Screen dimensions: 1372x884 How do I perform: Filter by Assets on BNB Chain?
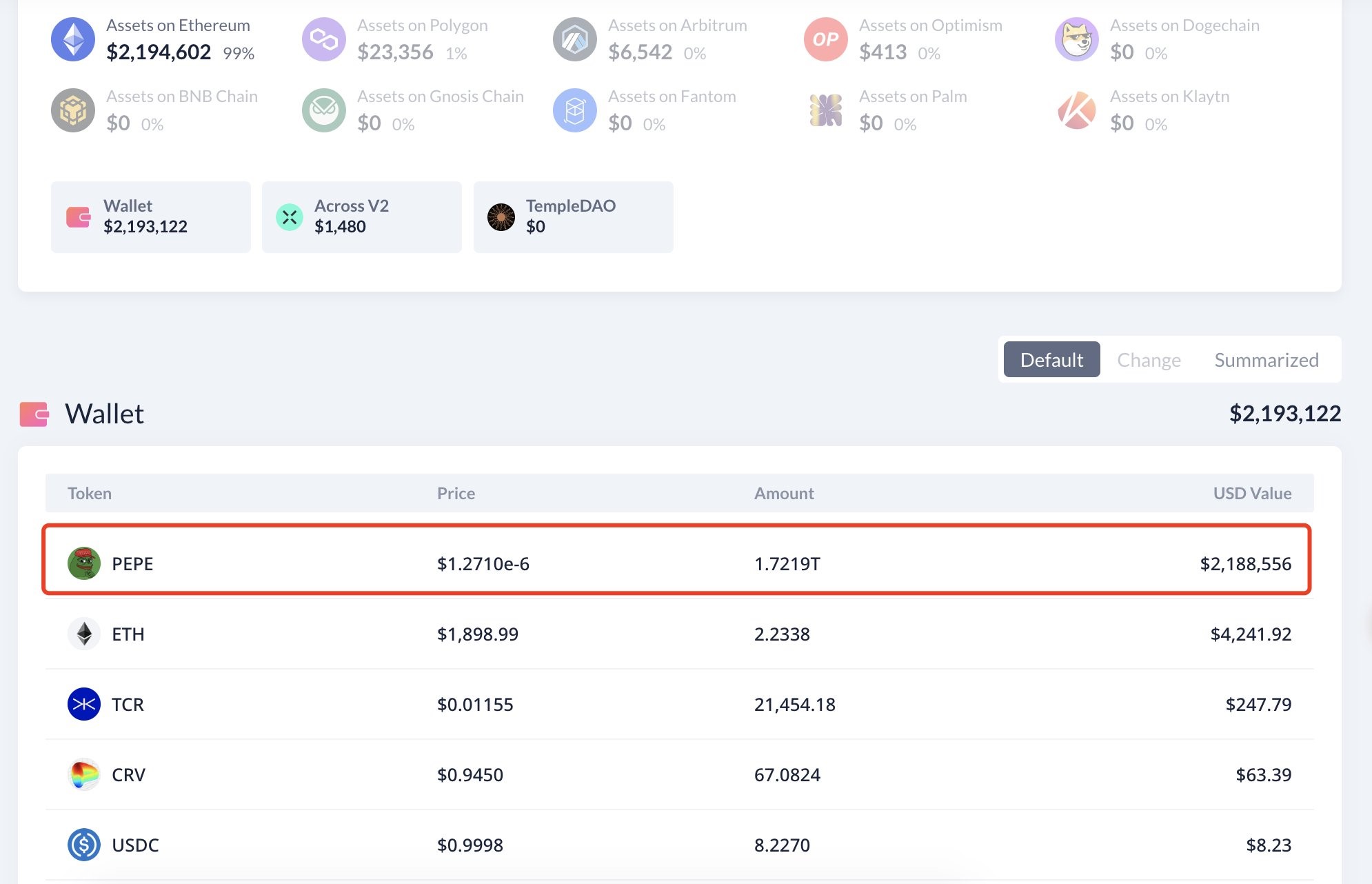[x=154, y=110]
